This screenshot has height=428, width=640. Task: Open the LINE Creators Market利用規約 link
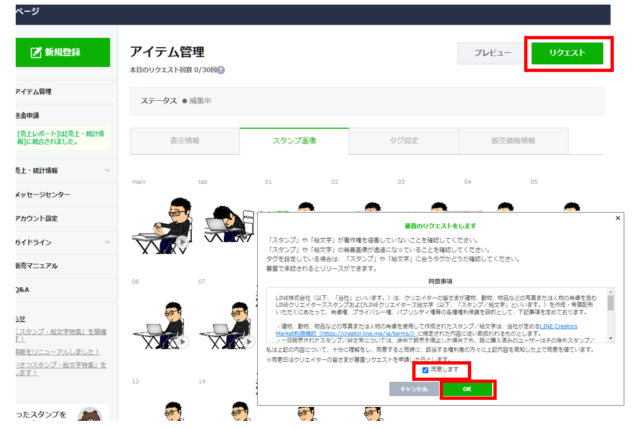(427, 330)
